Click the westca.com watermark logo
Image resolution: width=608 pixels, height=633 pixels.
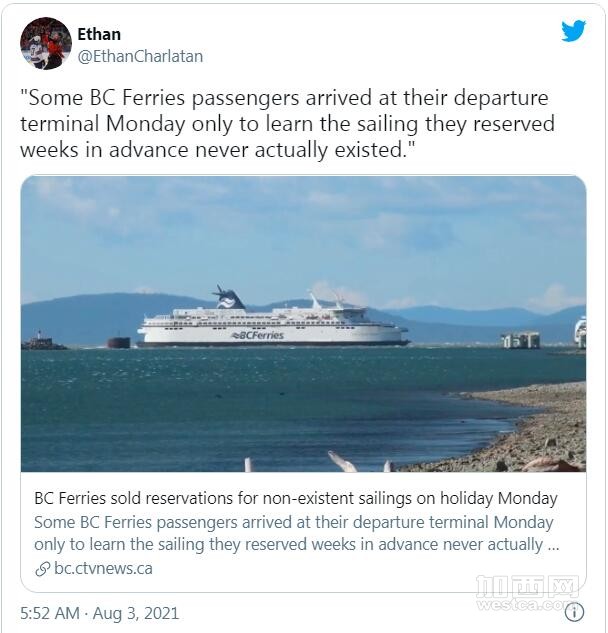pos(527,592)
